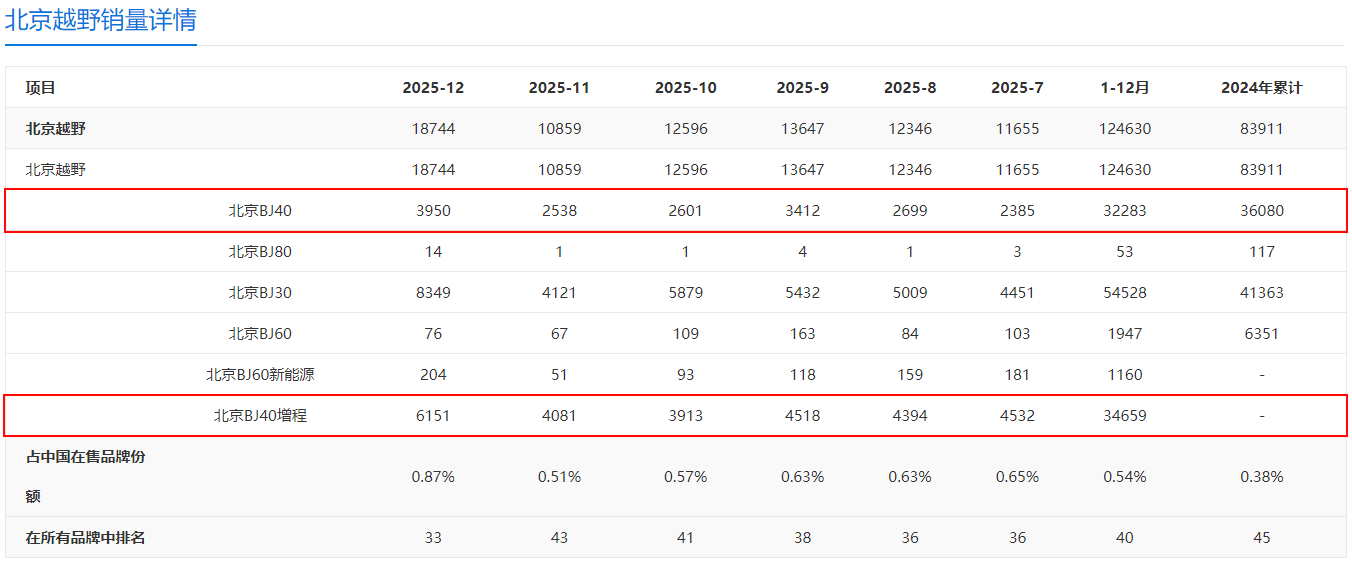The width and height of the screenshot is (1352, 564).
Task: Open the 北京BJ80 model row label
Action: point(260,252)
